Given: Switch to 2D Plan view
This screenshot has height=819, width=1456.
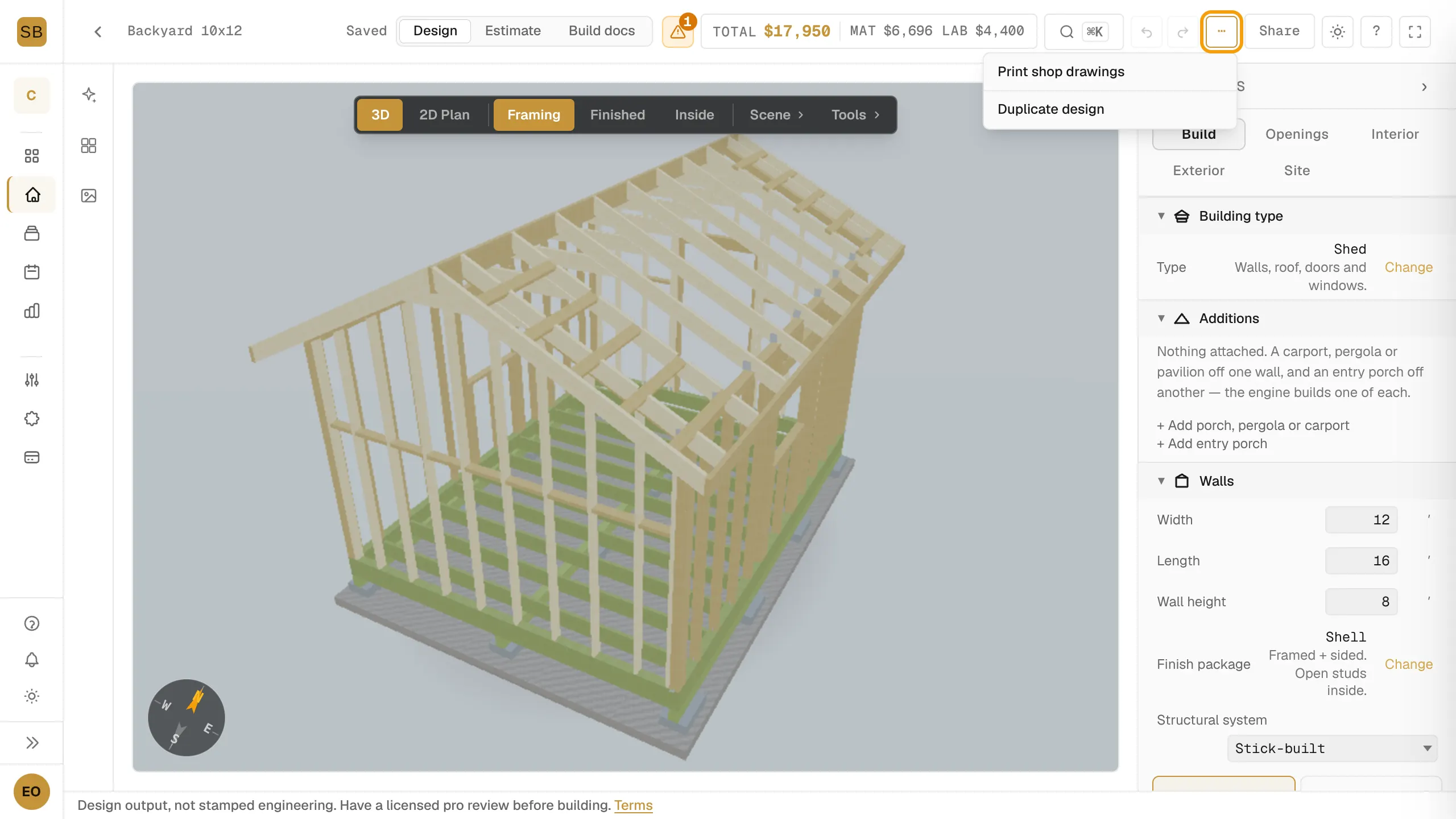Looking at the screenshot, I should [x=444, y=115].
